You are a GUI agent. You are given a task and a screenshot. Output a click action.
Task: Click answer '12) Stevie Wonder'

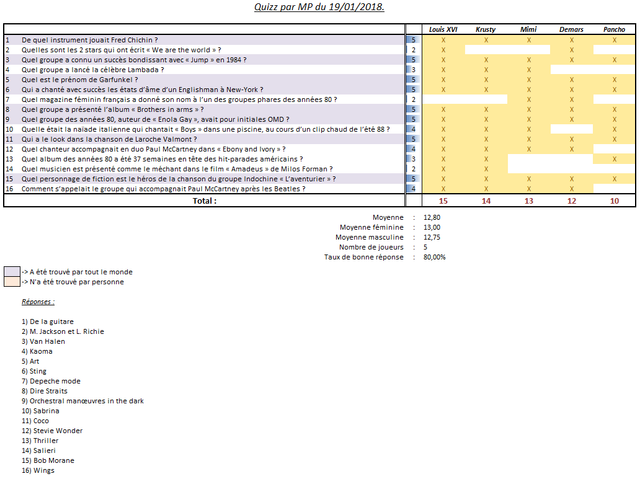point(52,431)
